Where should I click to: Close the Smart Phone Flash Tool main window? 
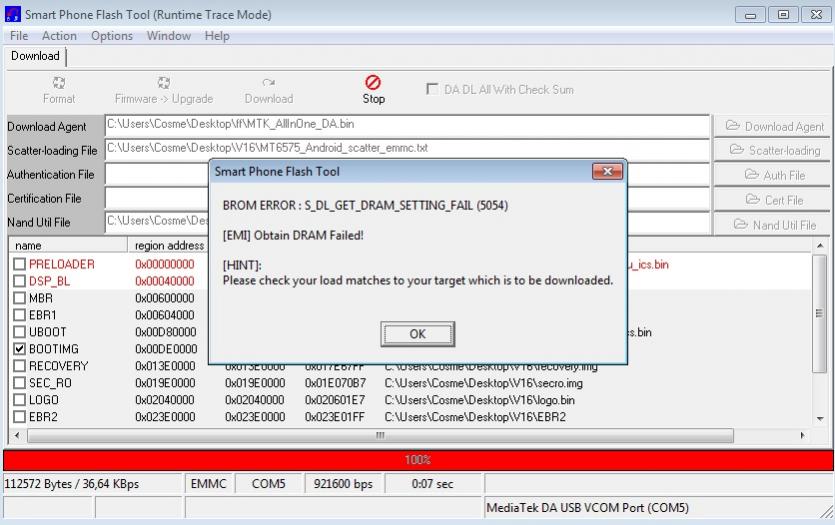pos(815,15)
